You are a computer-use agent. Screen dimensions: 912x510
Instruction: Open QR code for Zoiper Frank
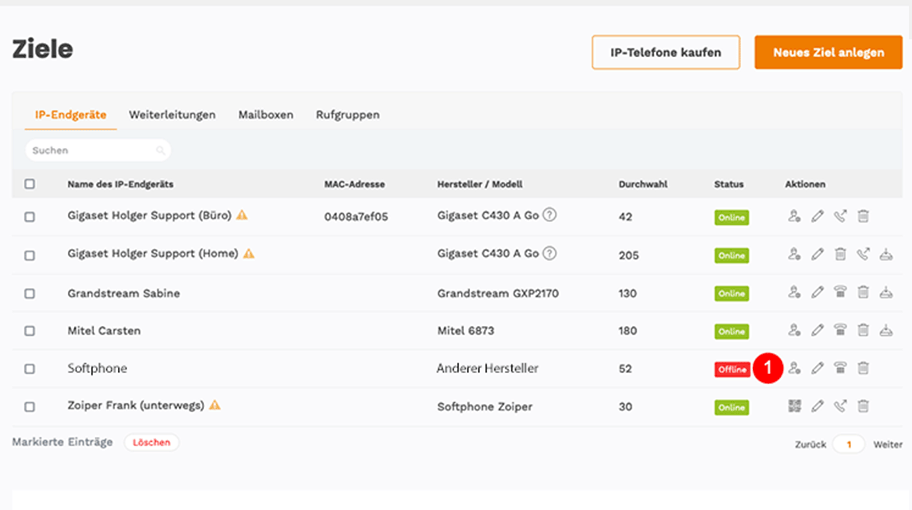coord(795,406)
